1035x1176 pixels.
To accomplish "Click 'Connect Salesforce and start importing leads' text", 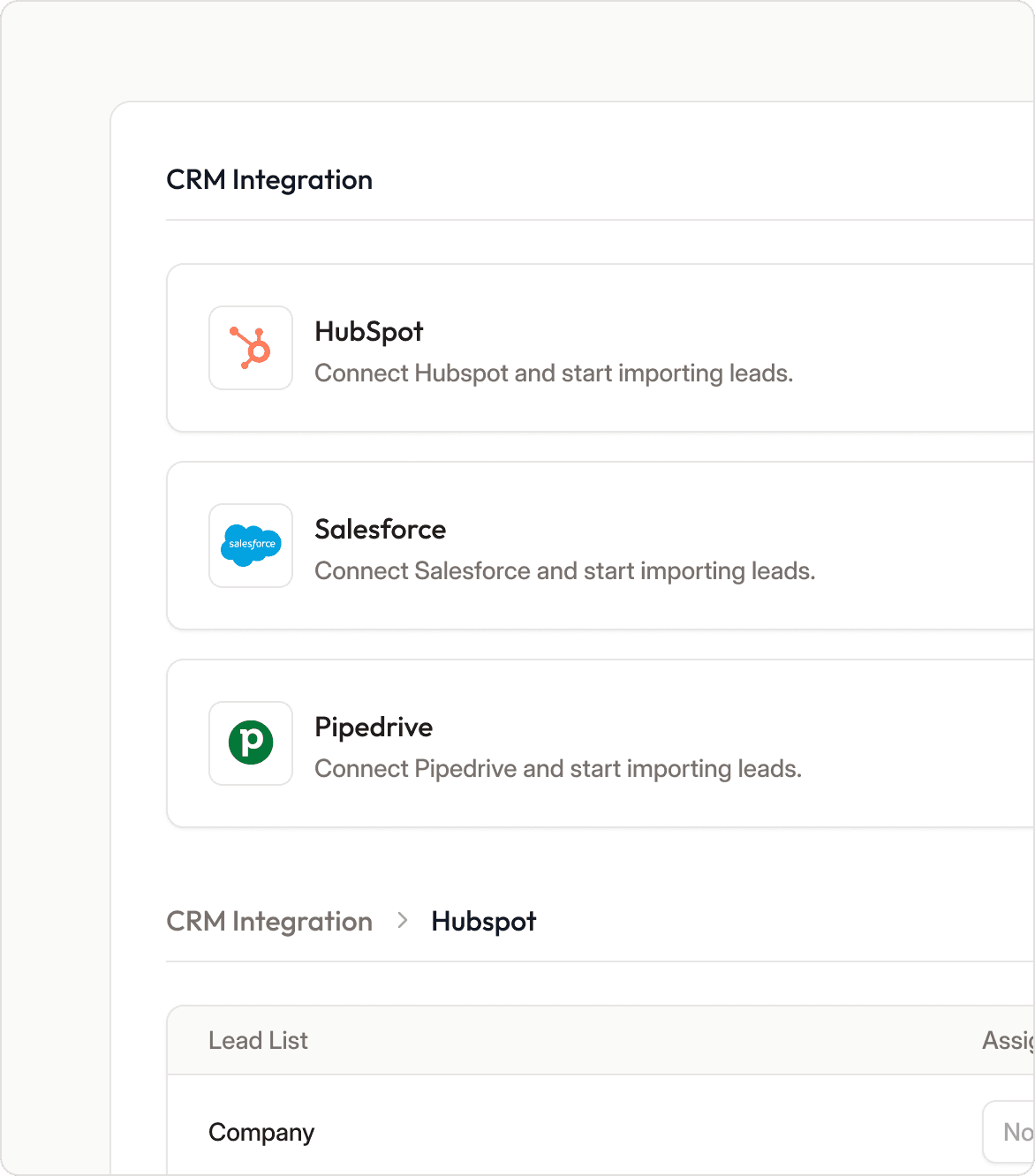I will click(x=564, y=571).
